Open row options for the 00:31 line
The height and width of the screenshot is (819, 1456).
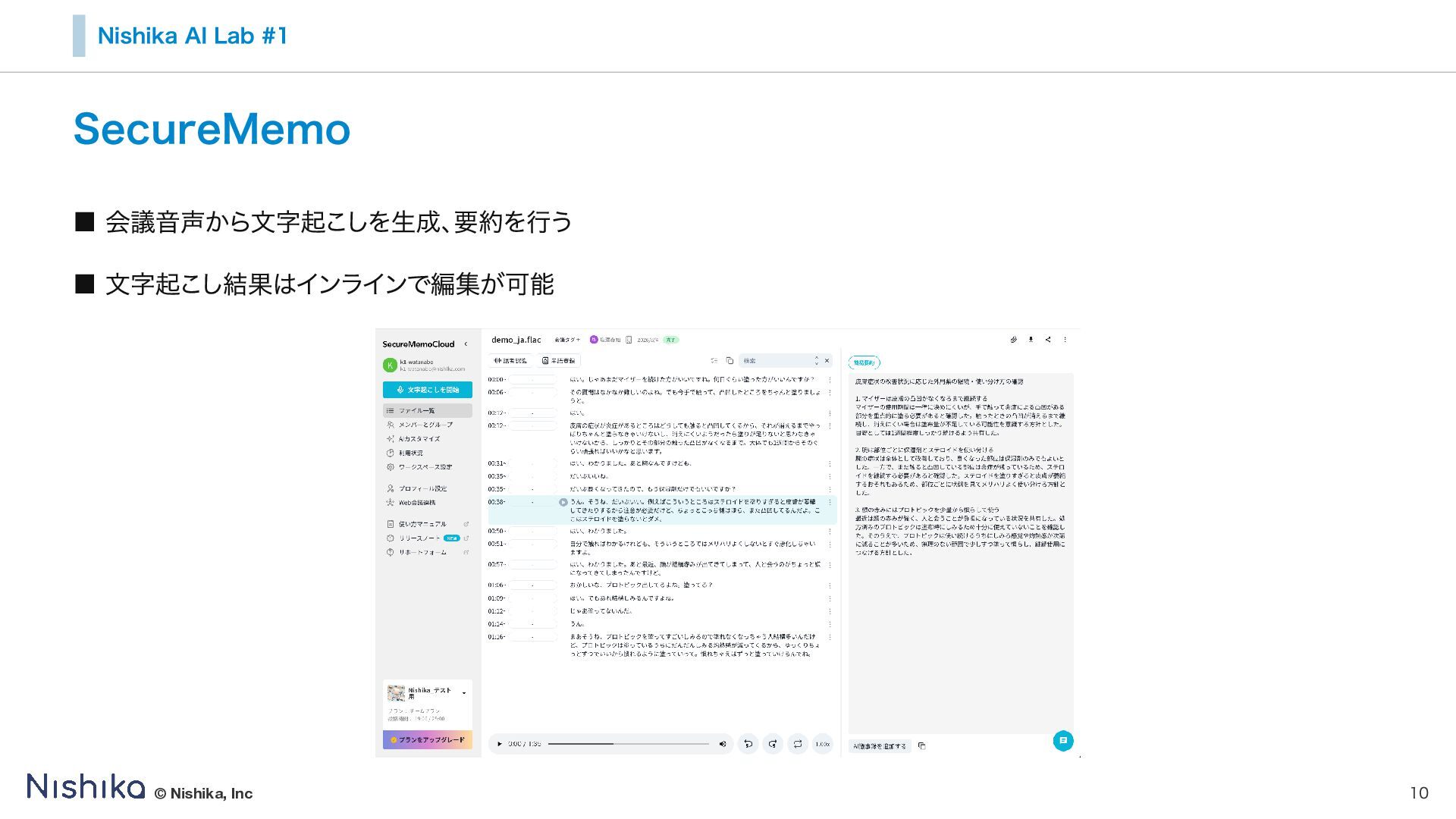tap(830, 463)
